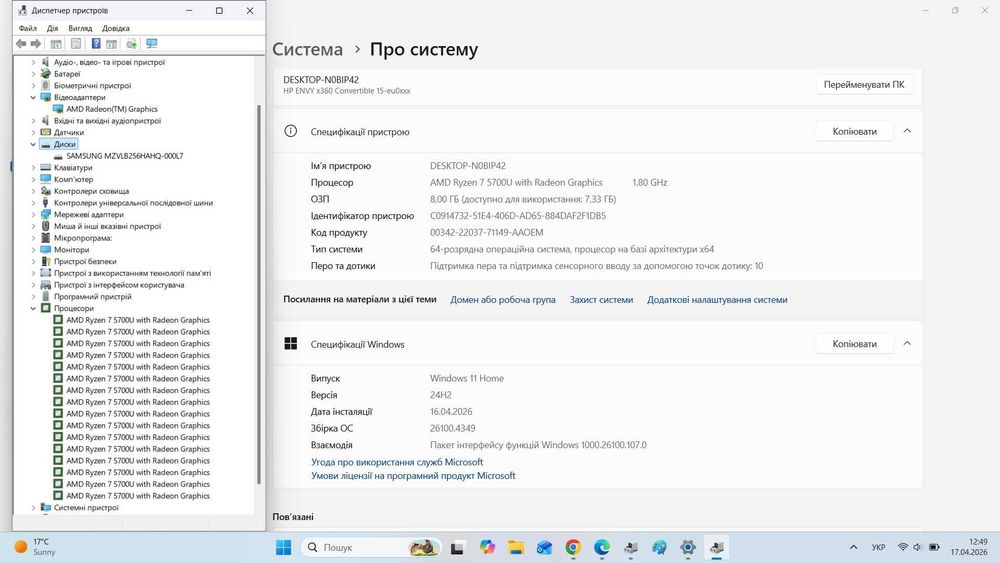Expand the Біометричні пристрої category
The image size is (1000, 563).
coord(33,85)
